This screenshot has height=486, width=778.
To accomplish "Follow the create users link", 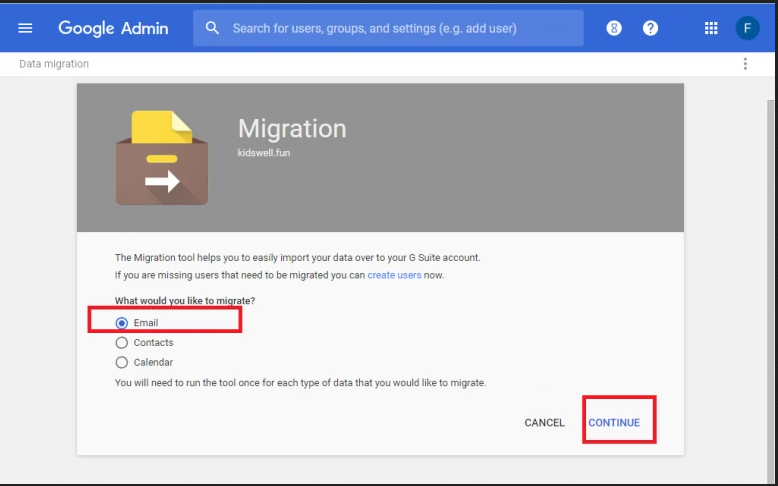I will 394,275.
